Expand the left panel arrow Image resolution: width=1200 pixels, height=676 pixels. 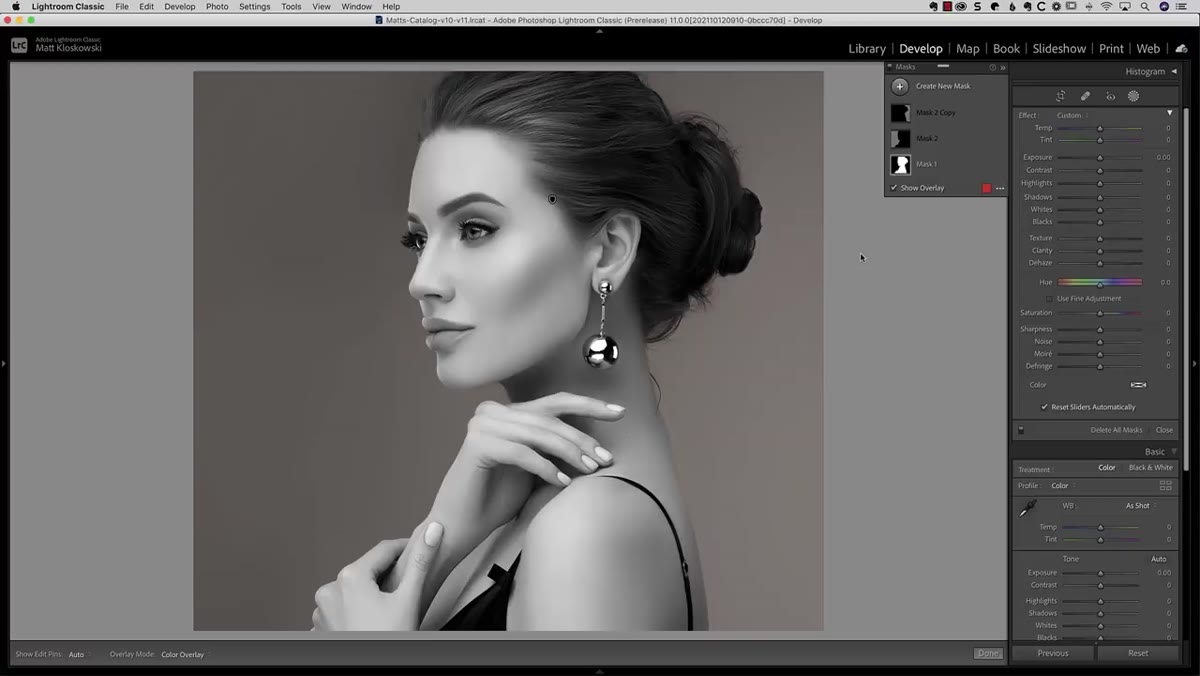[4, 363]
